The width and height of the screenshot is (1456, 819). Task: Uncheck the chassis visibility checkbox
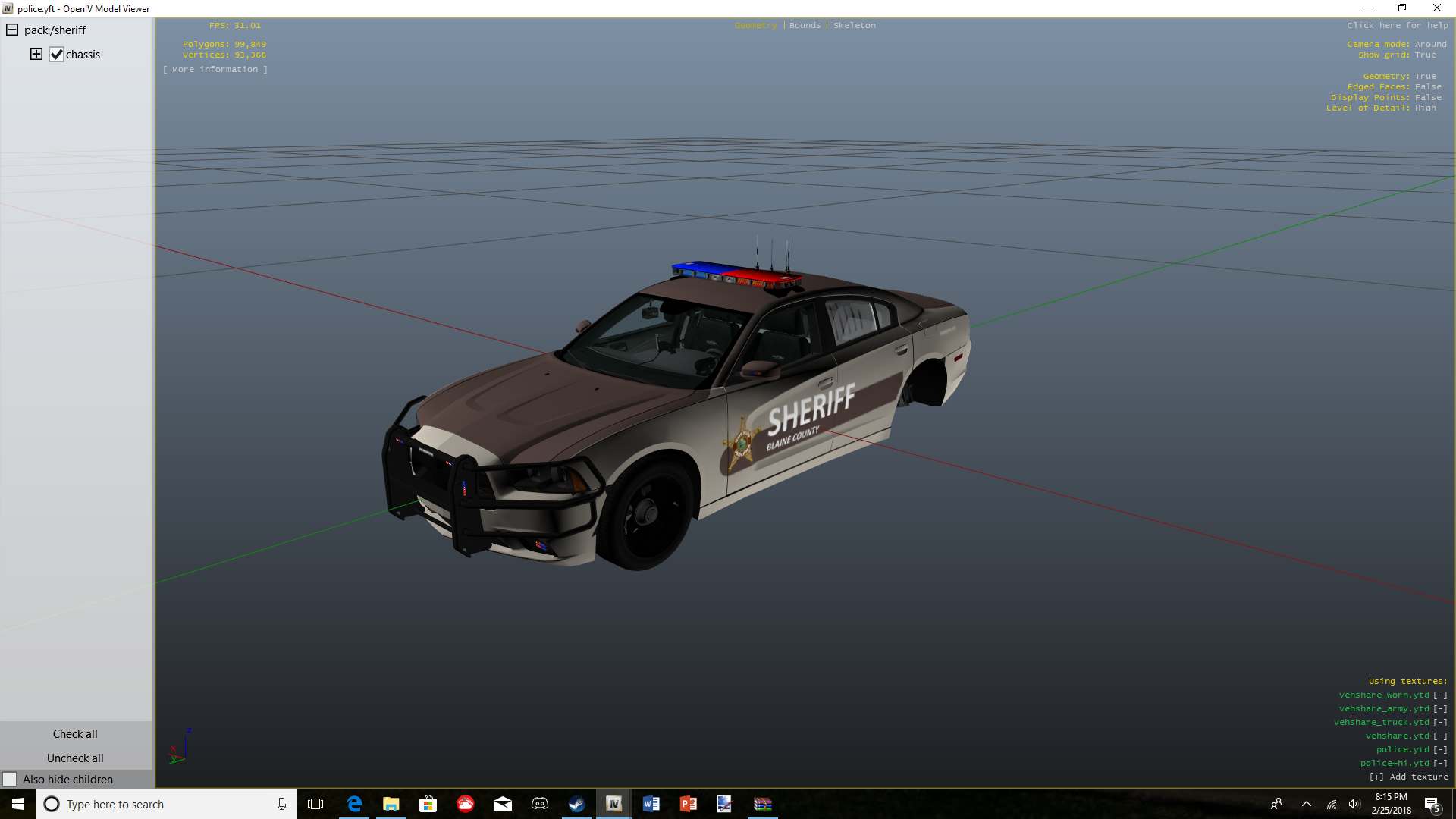56,55
